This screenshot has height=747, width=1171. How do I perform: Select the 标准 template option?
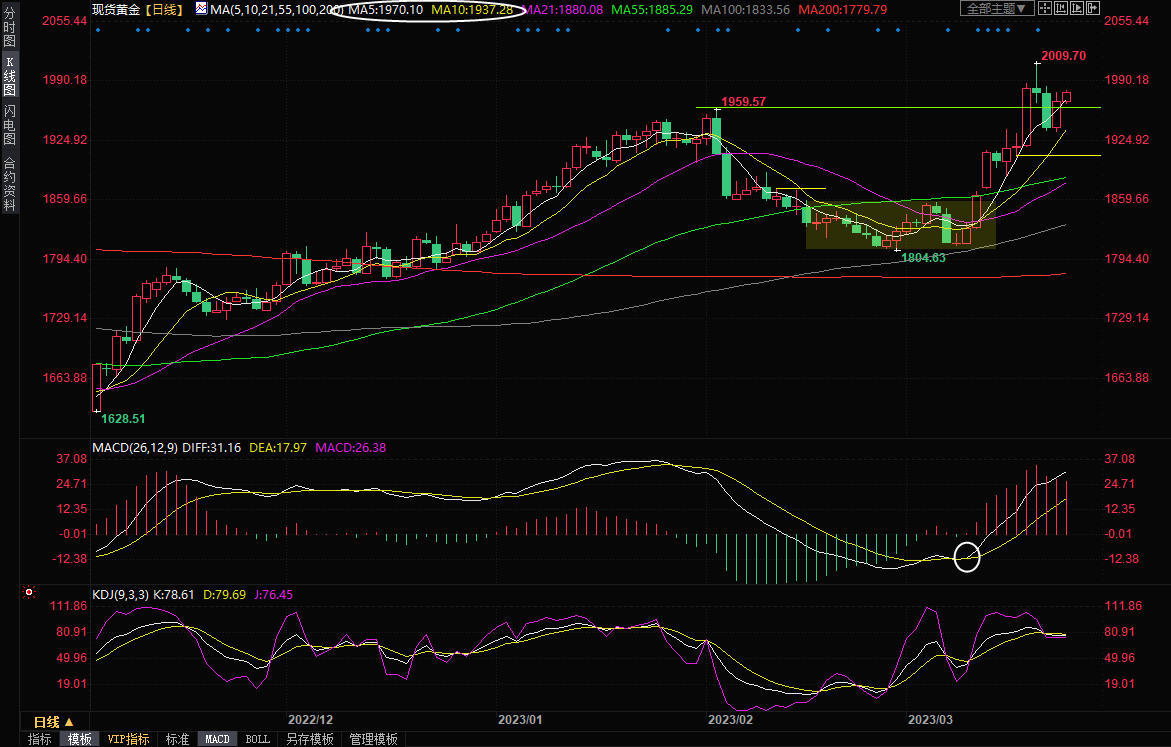click(x=177, y=739)
